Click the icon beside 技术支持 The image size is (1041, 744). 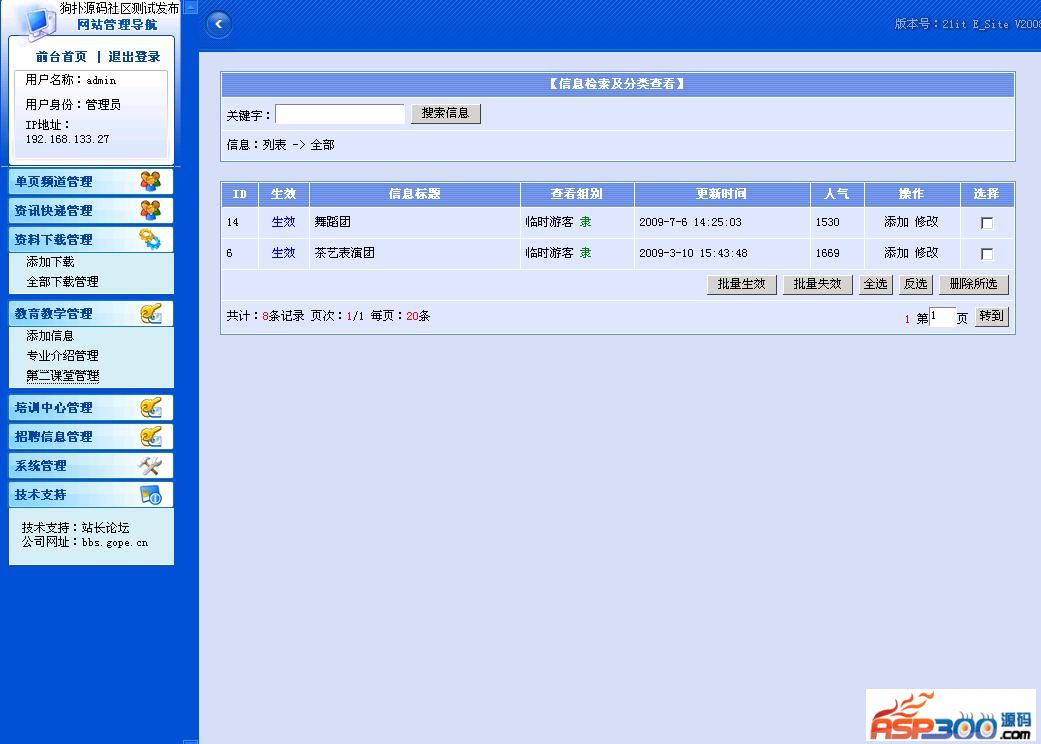coord(150,494)
